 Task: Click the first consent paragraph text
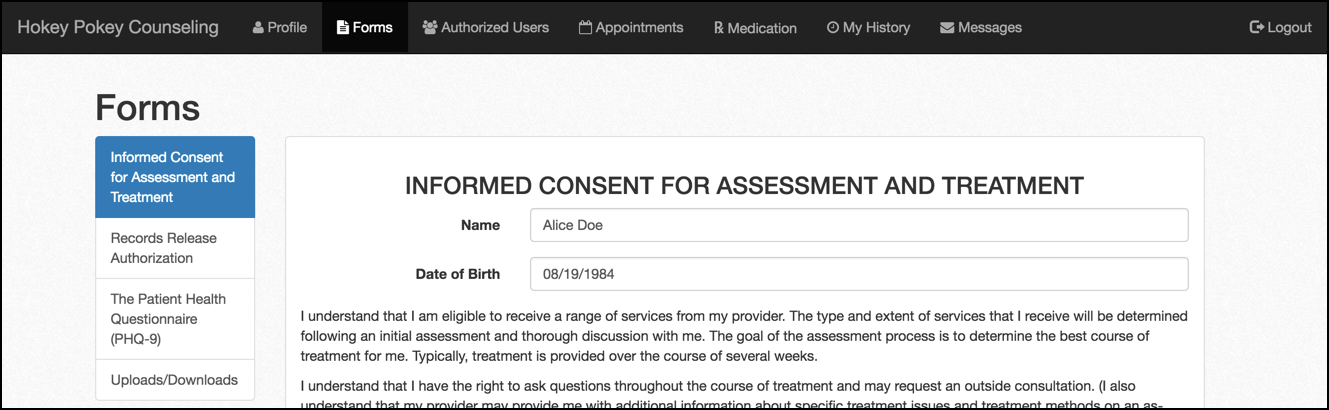[744, 336]
